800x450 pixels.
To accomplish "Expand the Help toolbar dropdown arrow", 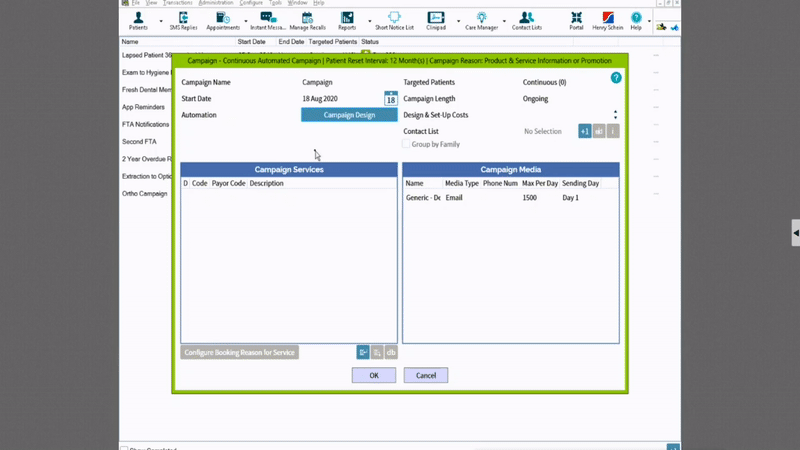I will tap(649, 21).
